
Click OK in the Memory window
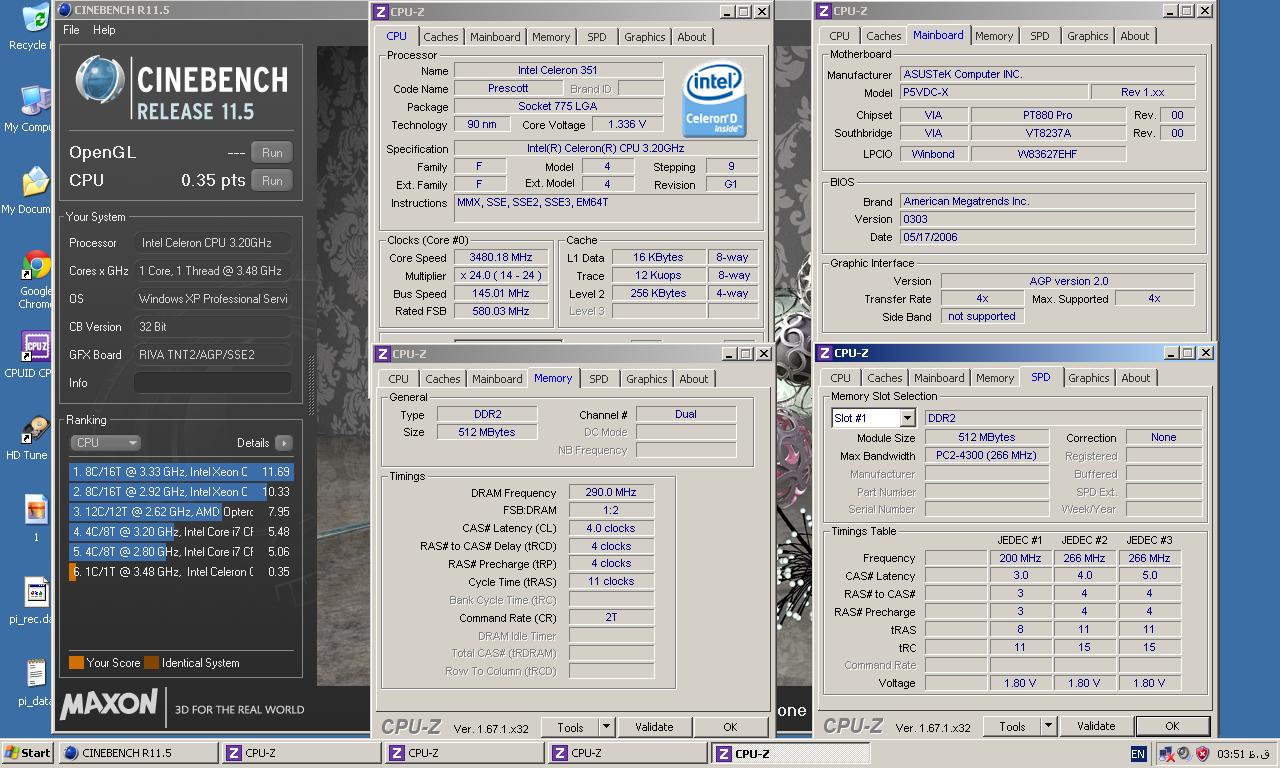[730, 727]
